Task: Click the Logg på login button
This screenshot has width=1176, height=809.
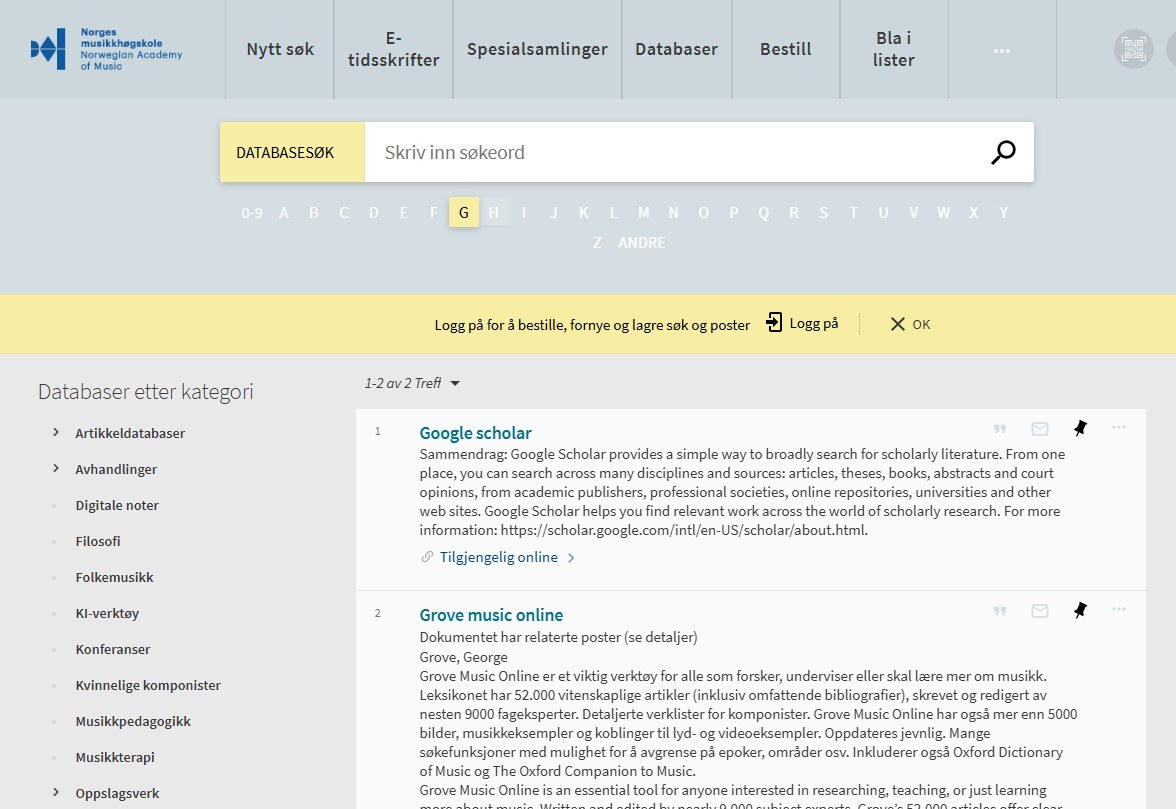Action: [x=802, y=323]
